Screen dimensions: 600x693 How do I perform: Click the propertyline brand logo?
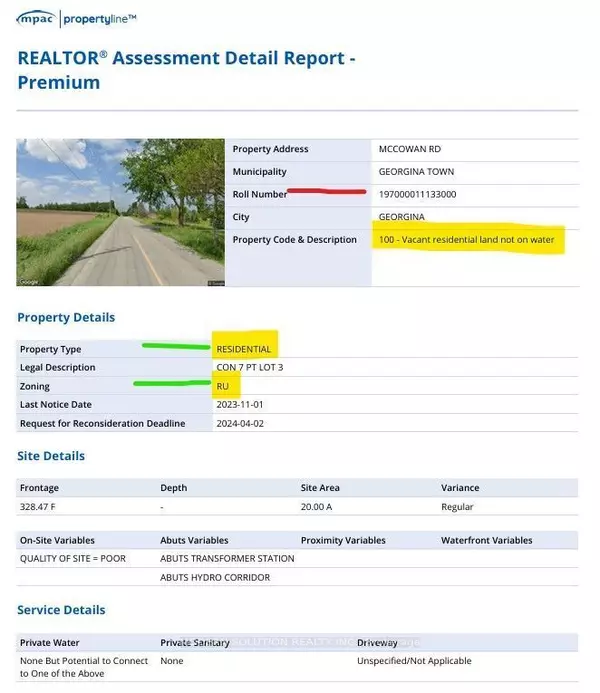point(101,18)
